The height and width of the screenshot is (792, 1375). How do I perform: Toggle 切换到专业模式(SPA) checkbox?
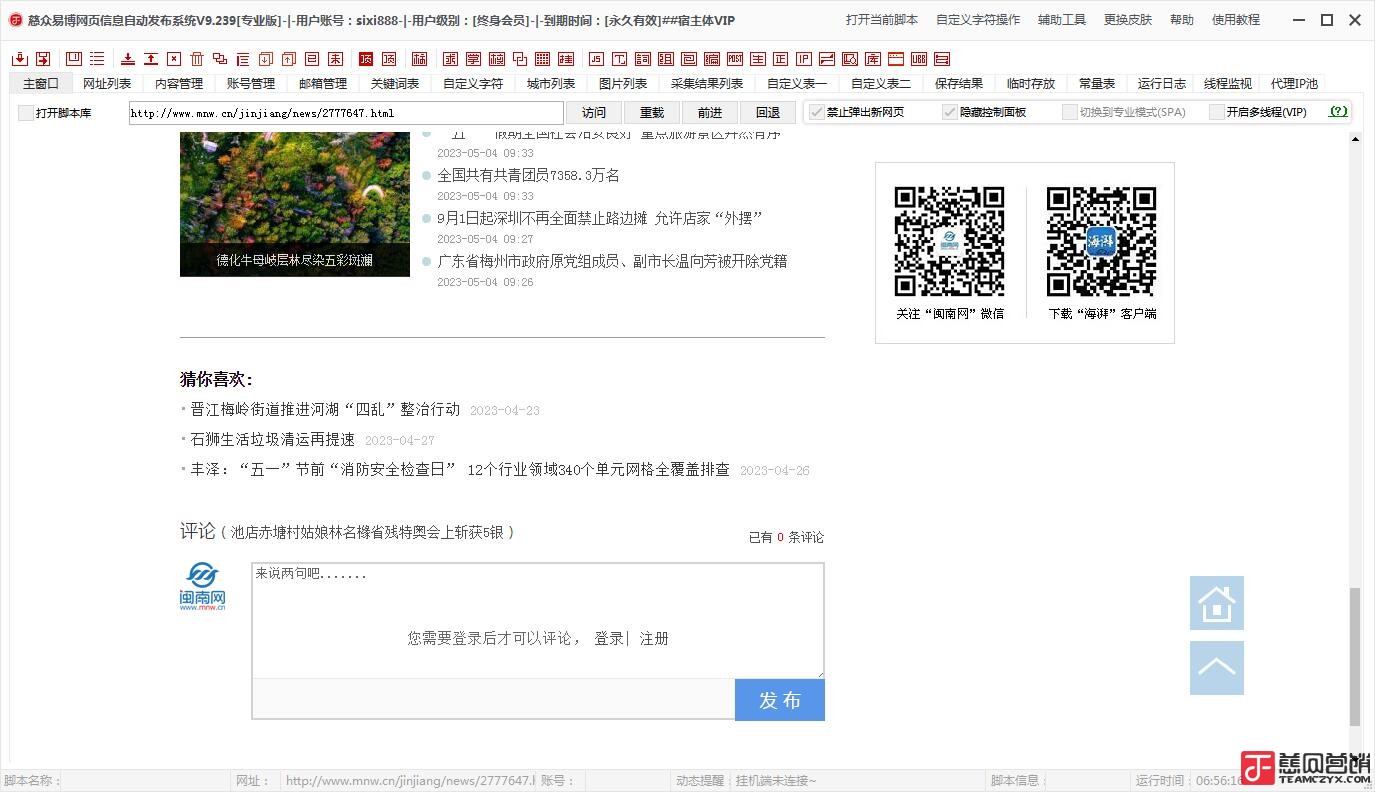pyautogui.click(x=1070, y=112)
